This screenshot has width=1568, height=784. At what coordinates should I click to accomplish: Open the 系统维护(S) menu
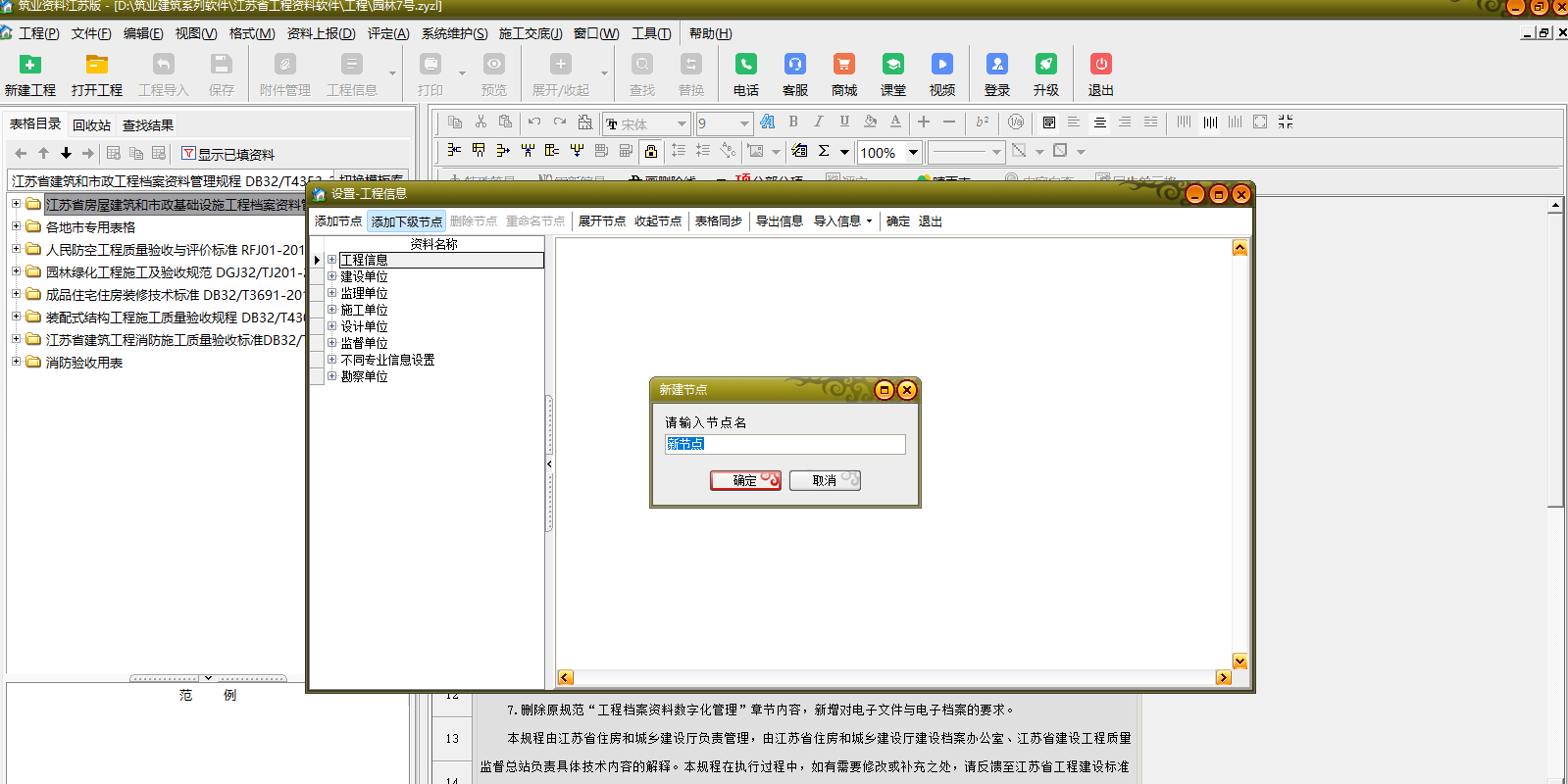point(454,33)
